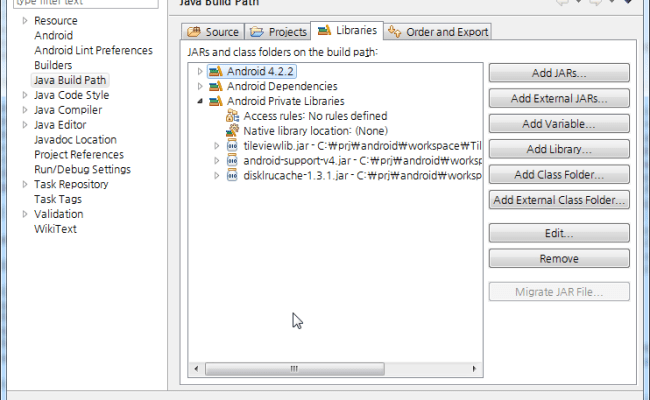Click Add External JARs button

(559, 98)
